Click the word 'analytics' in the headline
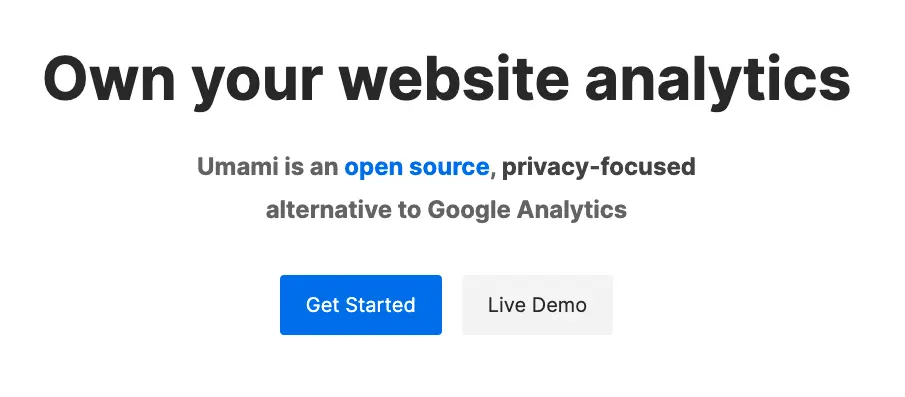 tap(717, 79)
